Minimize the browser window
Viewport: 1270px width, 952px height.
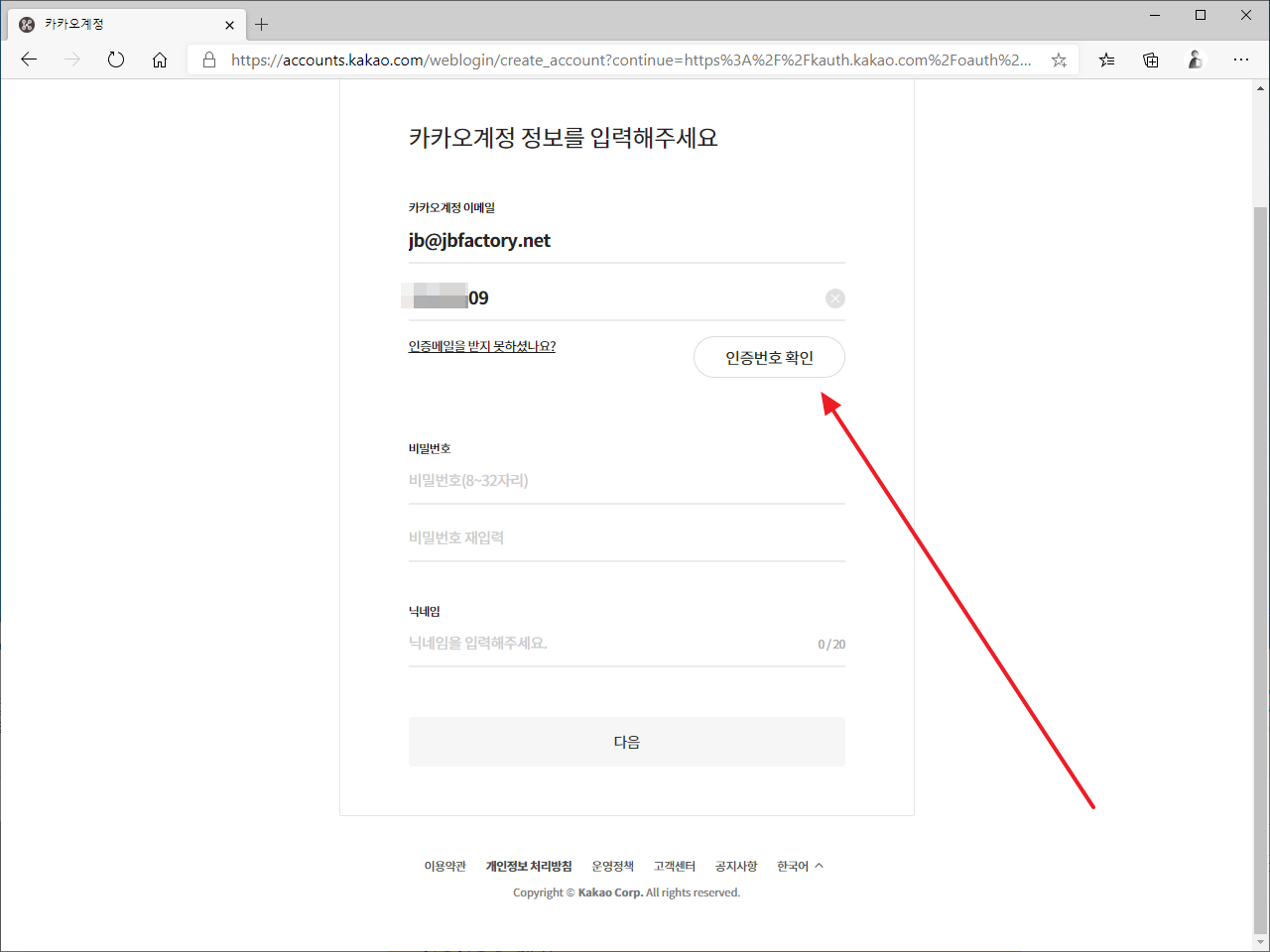(1155, 15)
